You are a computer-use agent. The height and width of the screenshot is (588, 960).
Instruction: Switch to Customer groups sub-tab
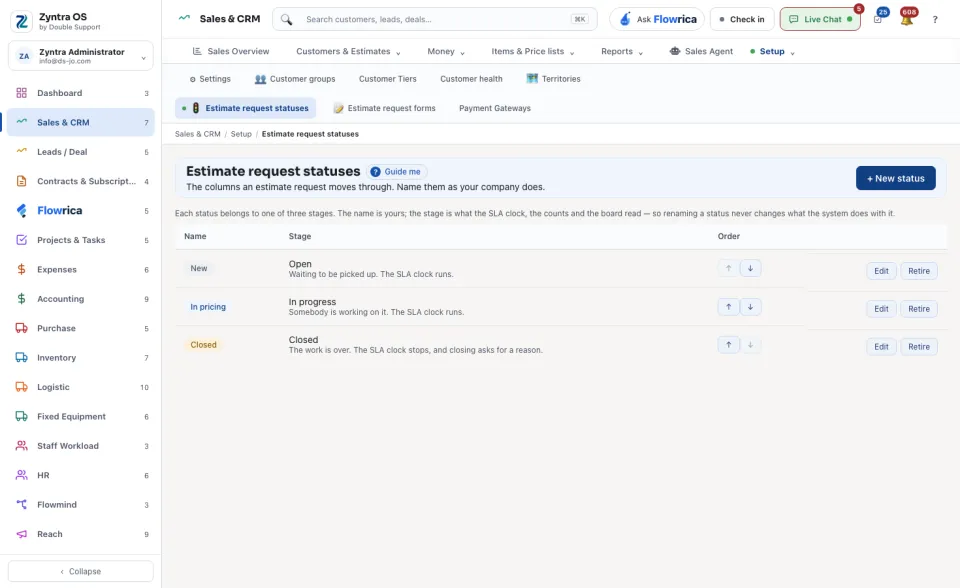tap(295, 79)
